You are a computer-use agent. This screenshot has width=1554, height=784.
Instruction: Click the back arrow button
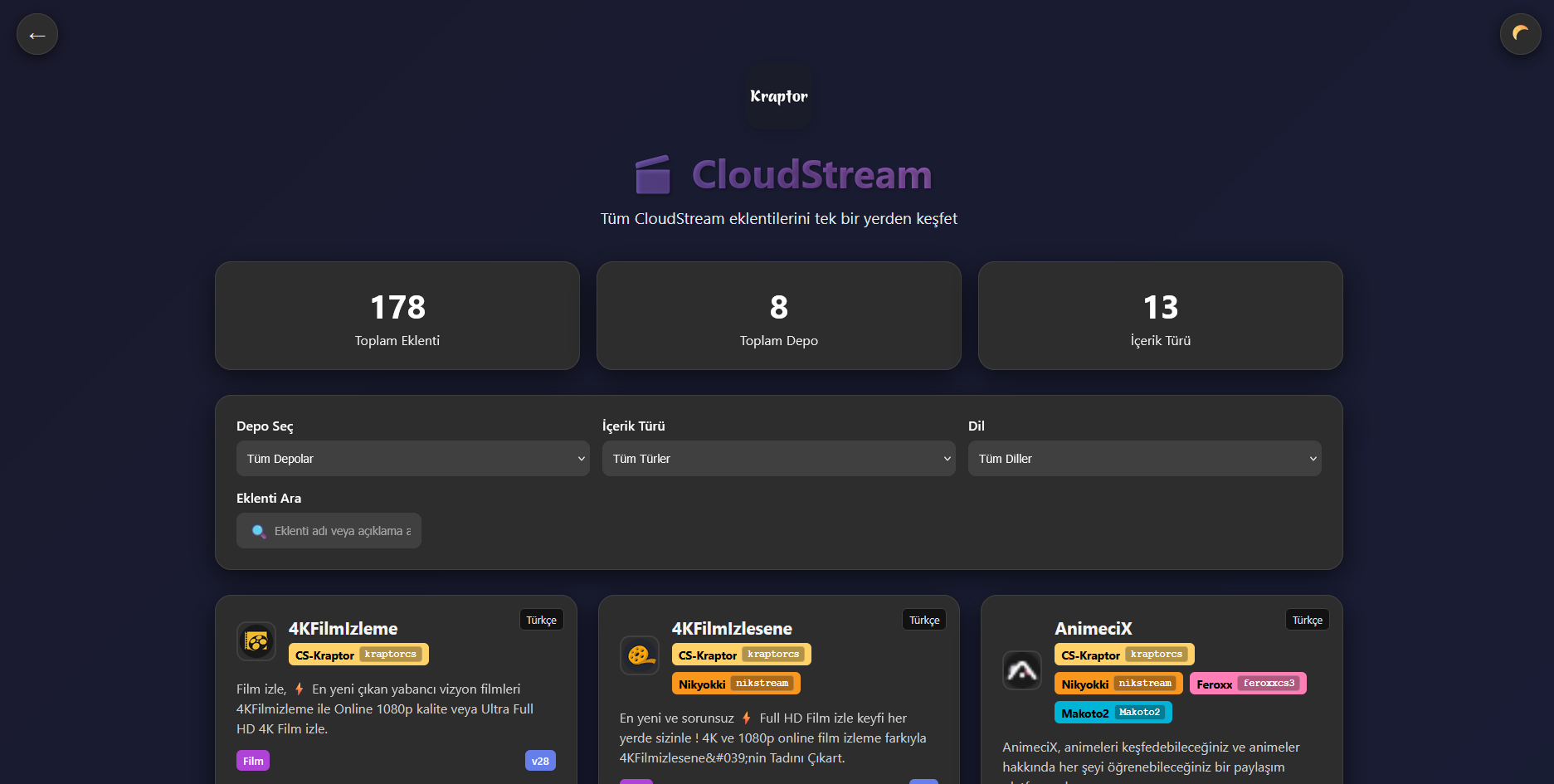(37, 35)
